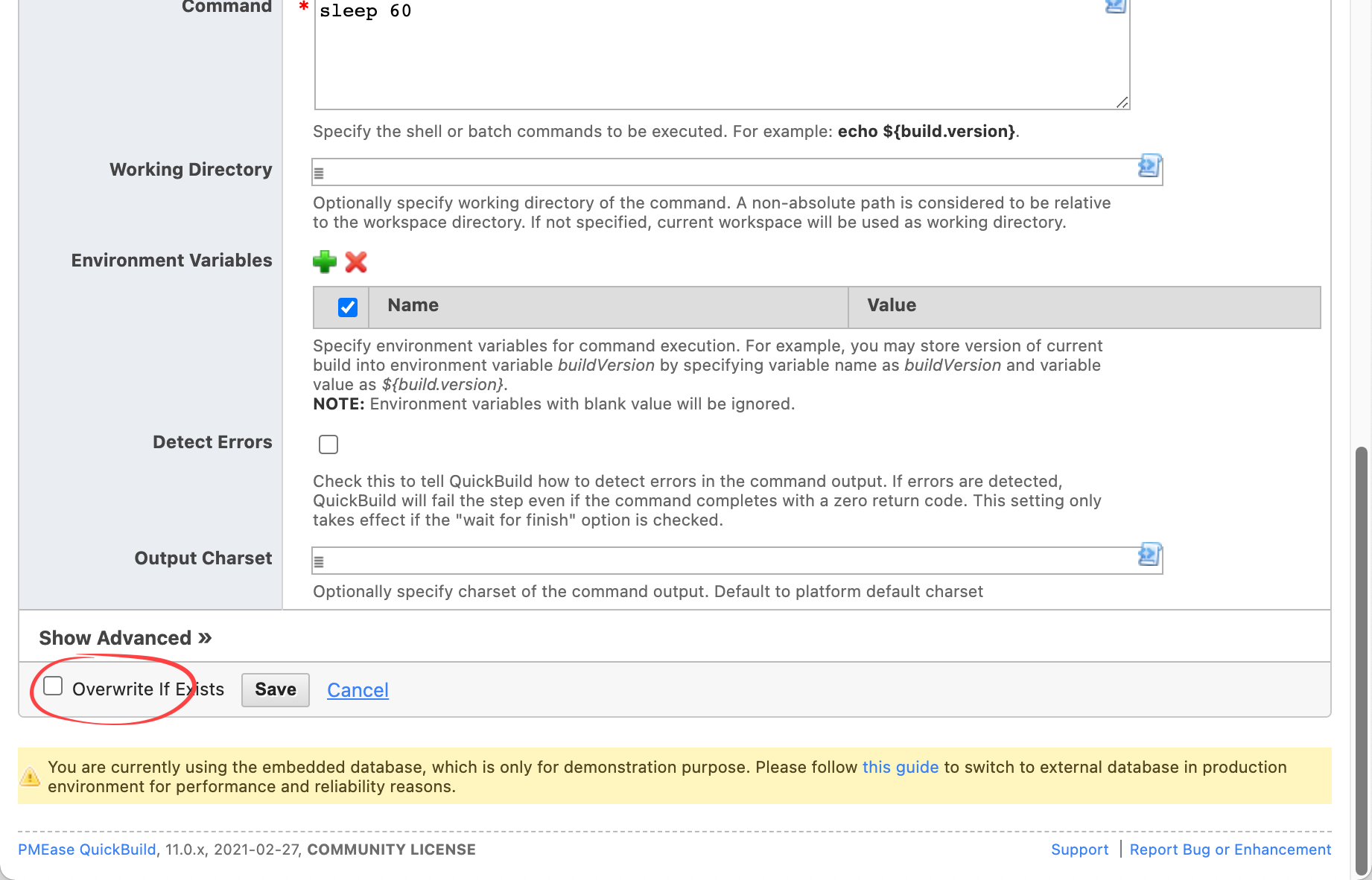Viewport: 1372px width, 880px height.
Task: Open this guide for external database setup
Action: click(x=900, y=767)
